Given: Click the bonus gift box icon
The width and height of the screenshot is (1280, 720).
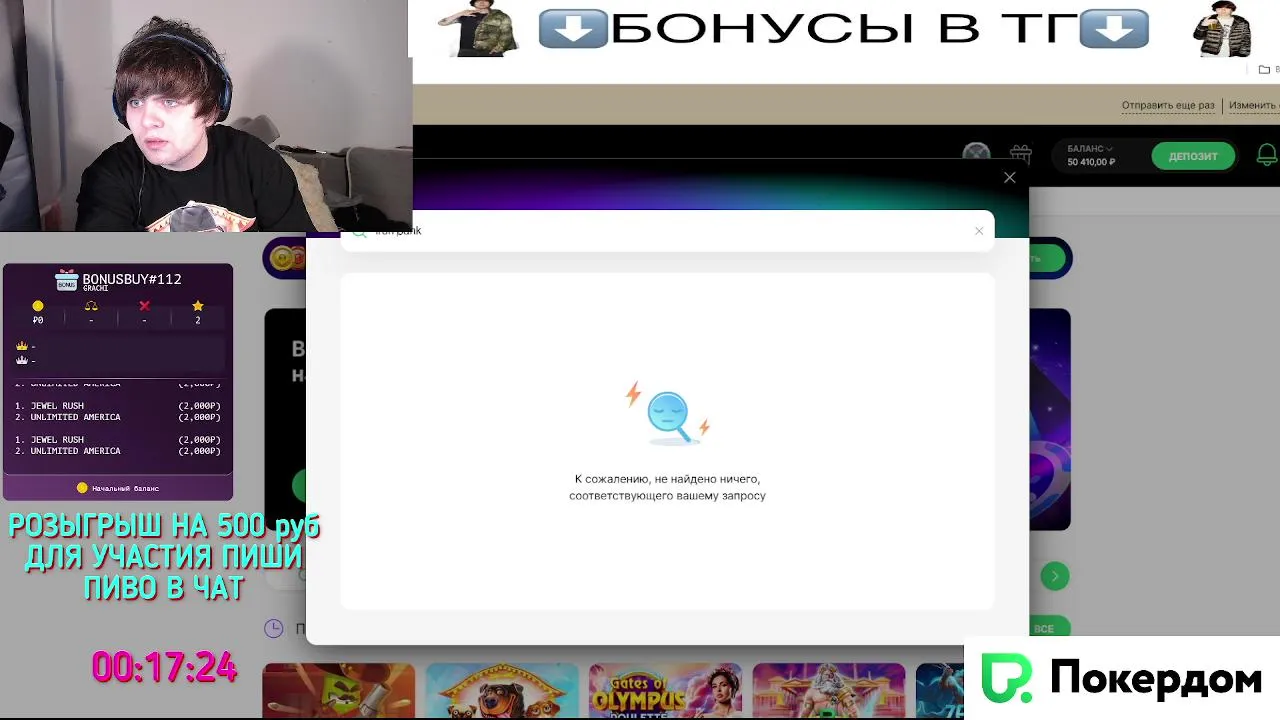Looking at the screenshot, I should coord(66,281).
